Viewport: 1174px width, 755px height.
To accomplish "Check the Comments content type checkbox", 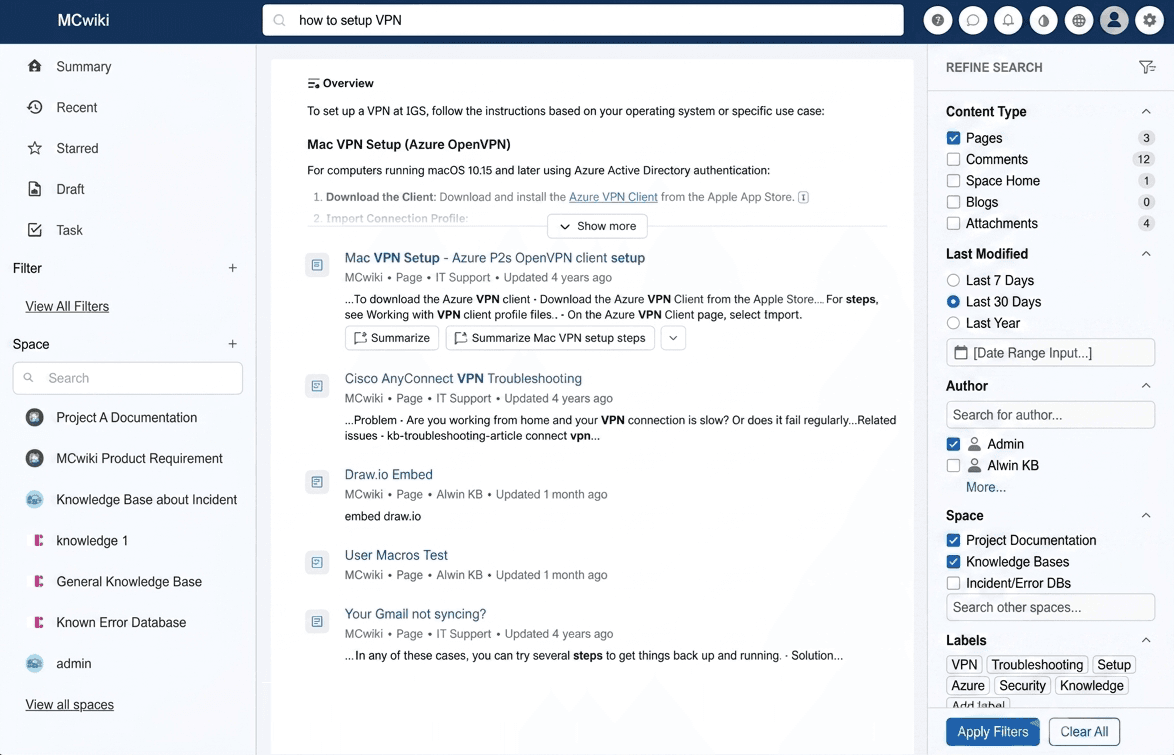I will 953,160.
